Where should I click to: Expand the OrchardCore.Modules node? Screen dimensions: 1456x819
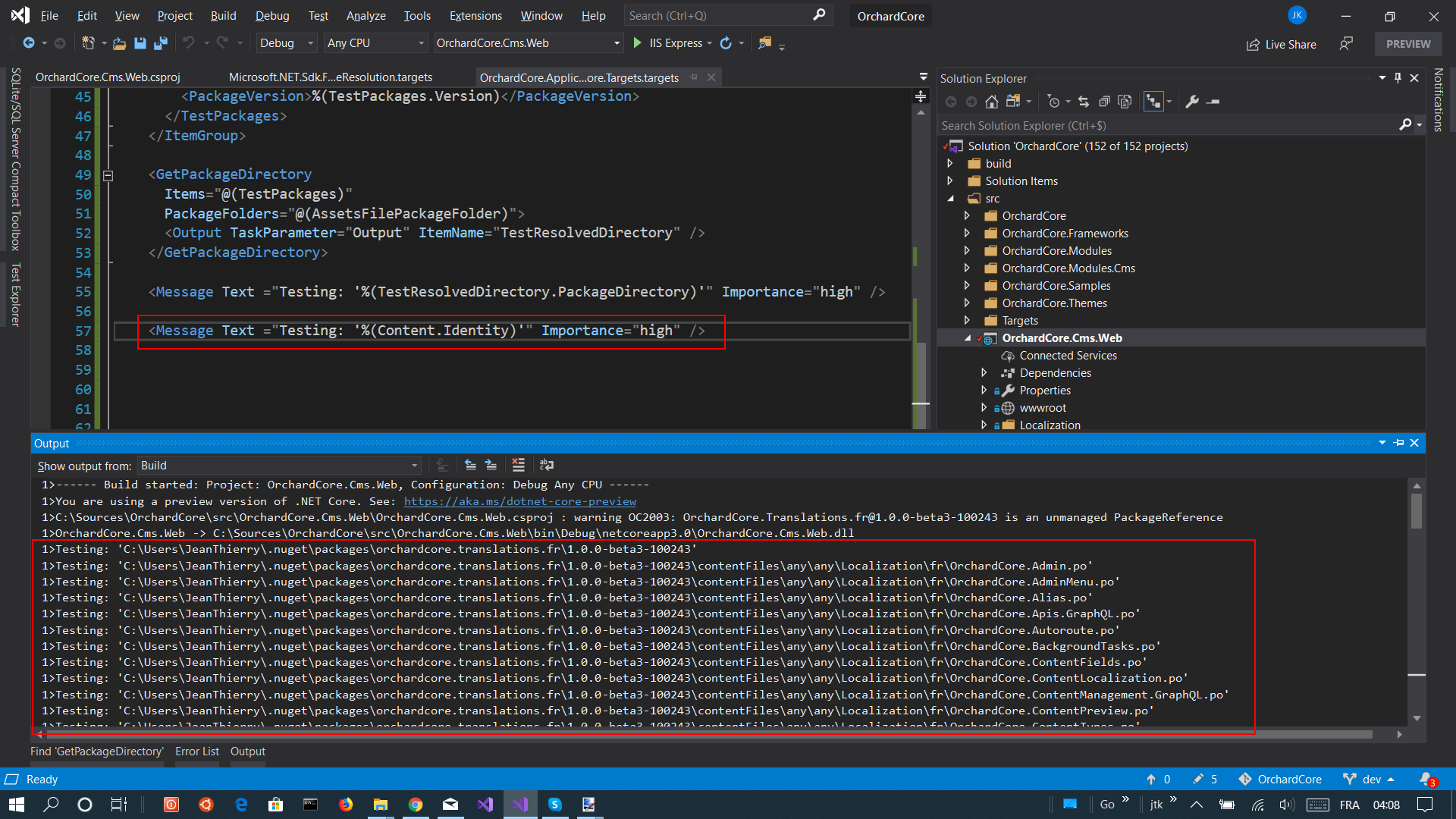tap(968, 250)
